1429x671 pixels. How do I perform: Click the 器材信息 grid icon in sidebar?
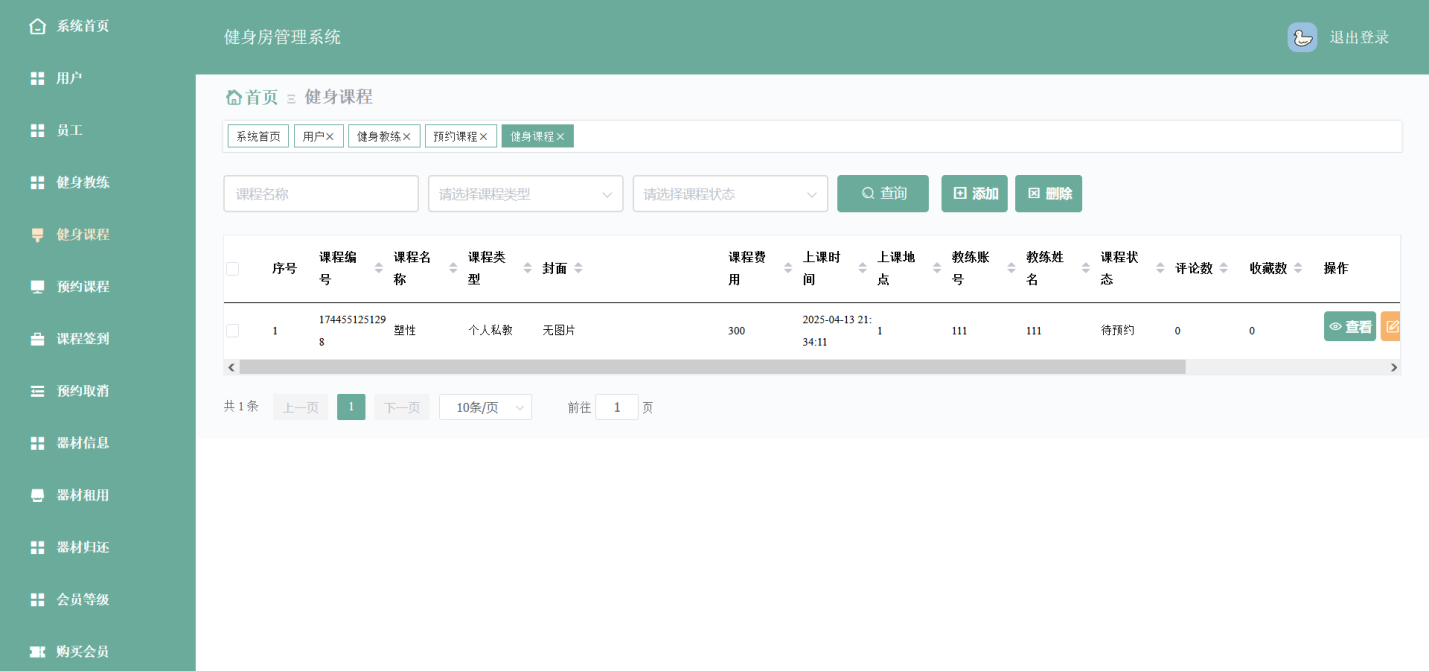point(37,443)
